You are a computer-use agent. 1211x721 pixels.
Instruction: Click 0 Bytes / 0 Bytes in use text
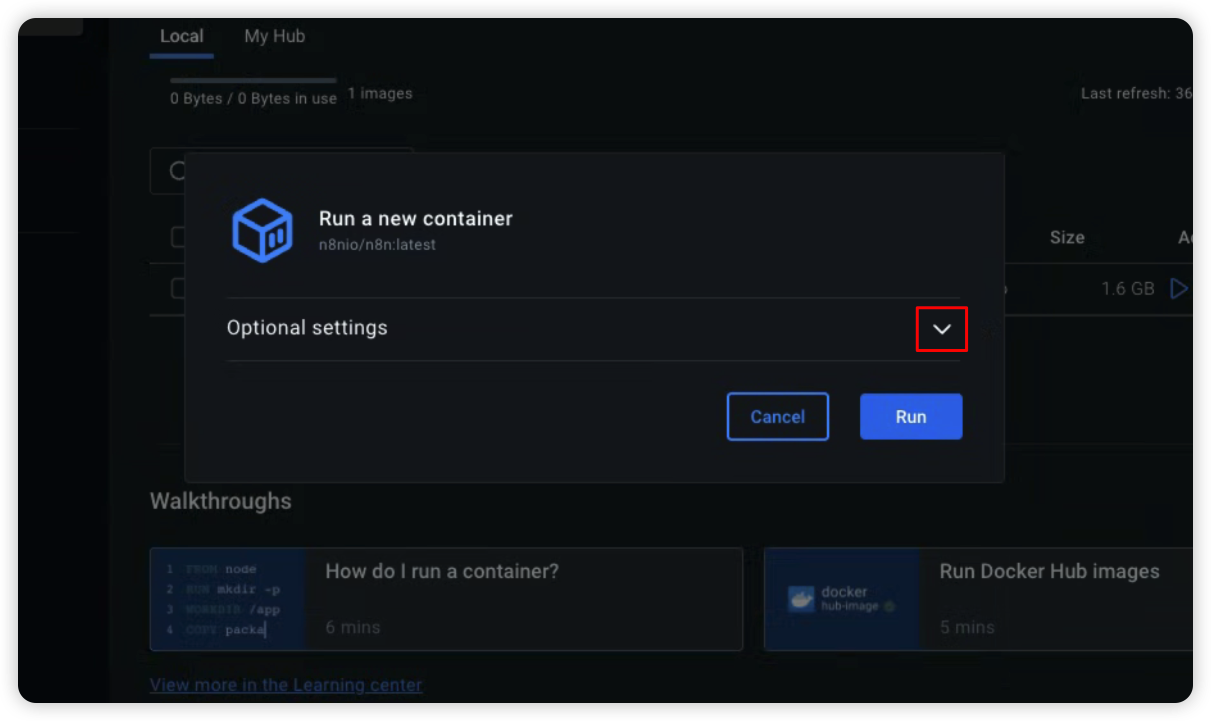253,99
